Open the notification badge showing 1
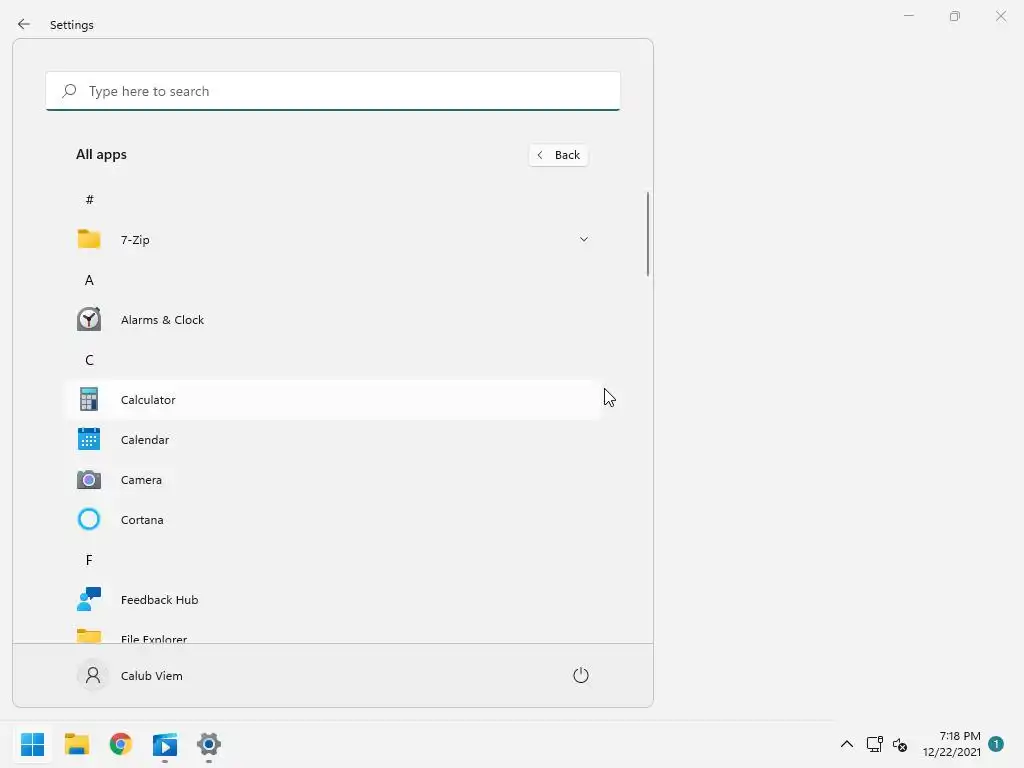Image resolution: width=1024 pixels, height=768 pixels. pyautogui.click(x=997, y=744)
